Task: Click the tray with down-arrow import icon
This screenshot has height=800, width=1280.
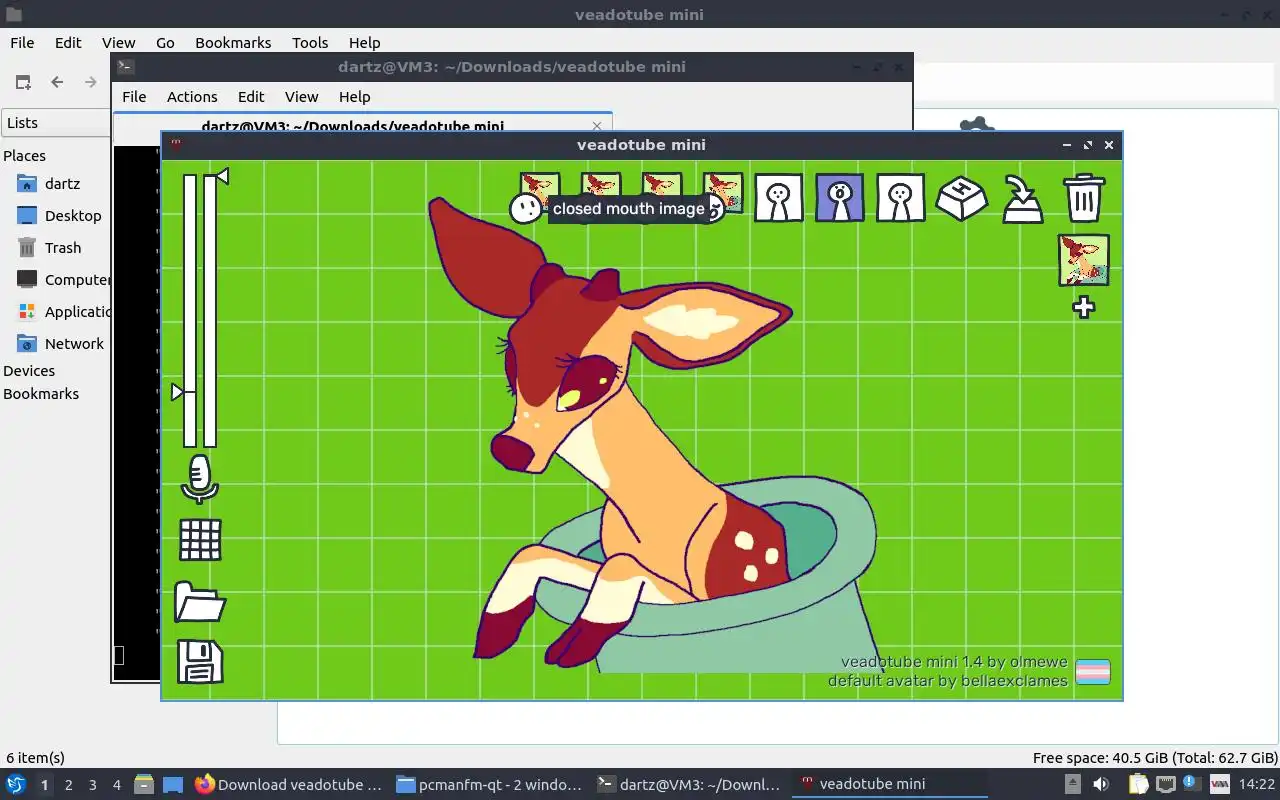Action: click(x=1023, y=198)
